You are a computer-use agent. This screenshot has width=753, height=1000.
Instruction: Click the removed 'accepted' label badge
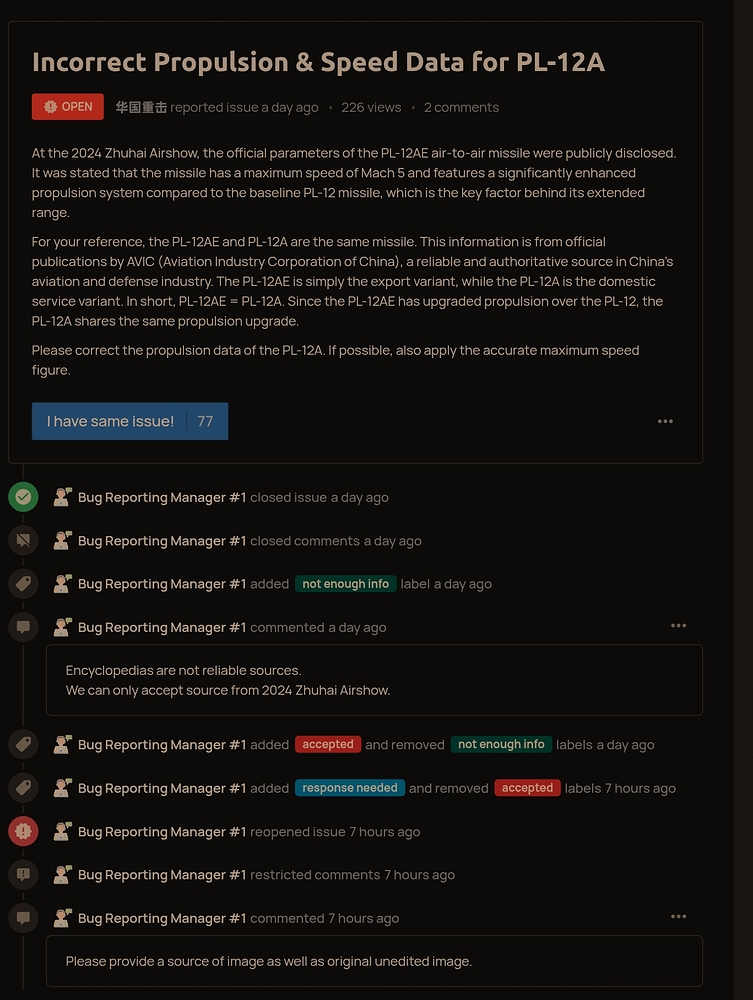527,788
